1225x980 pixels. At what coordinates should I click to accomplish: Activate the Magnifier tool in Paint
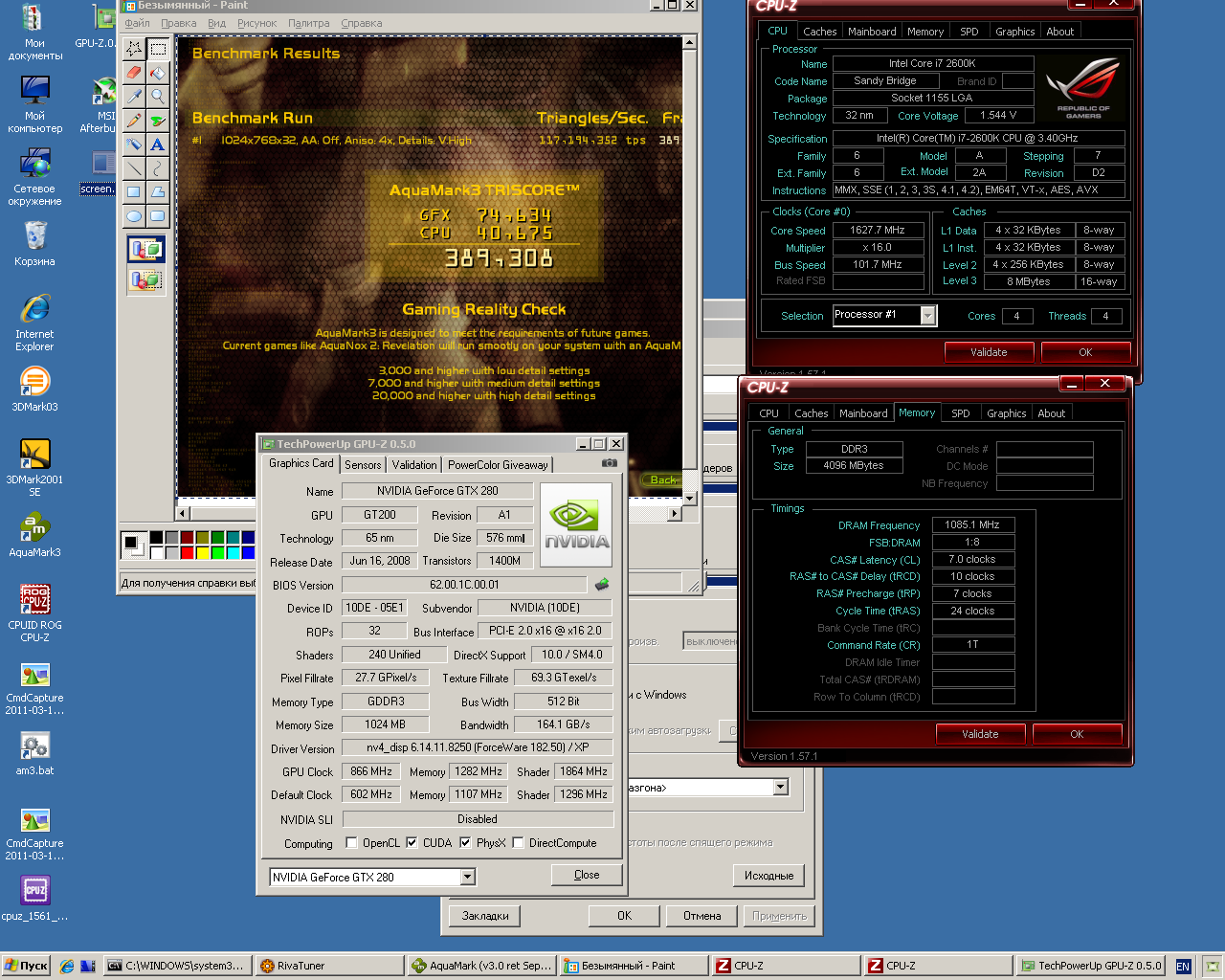pos(158,96)
